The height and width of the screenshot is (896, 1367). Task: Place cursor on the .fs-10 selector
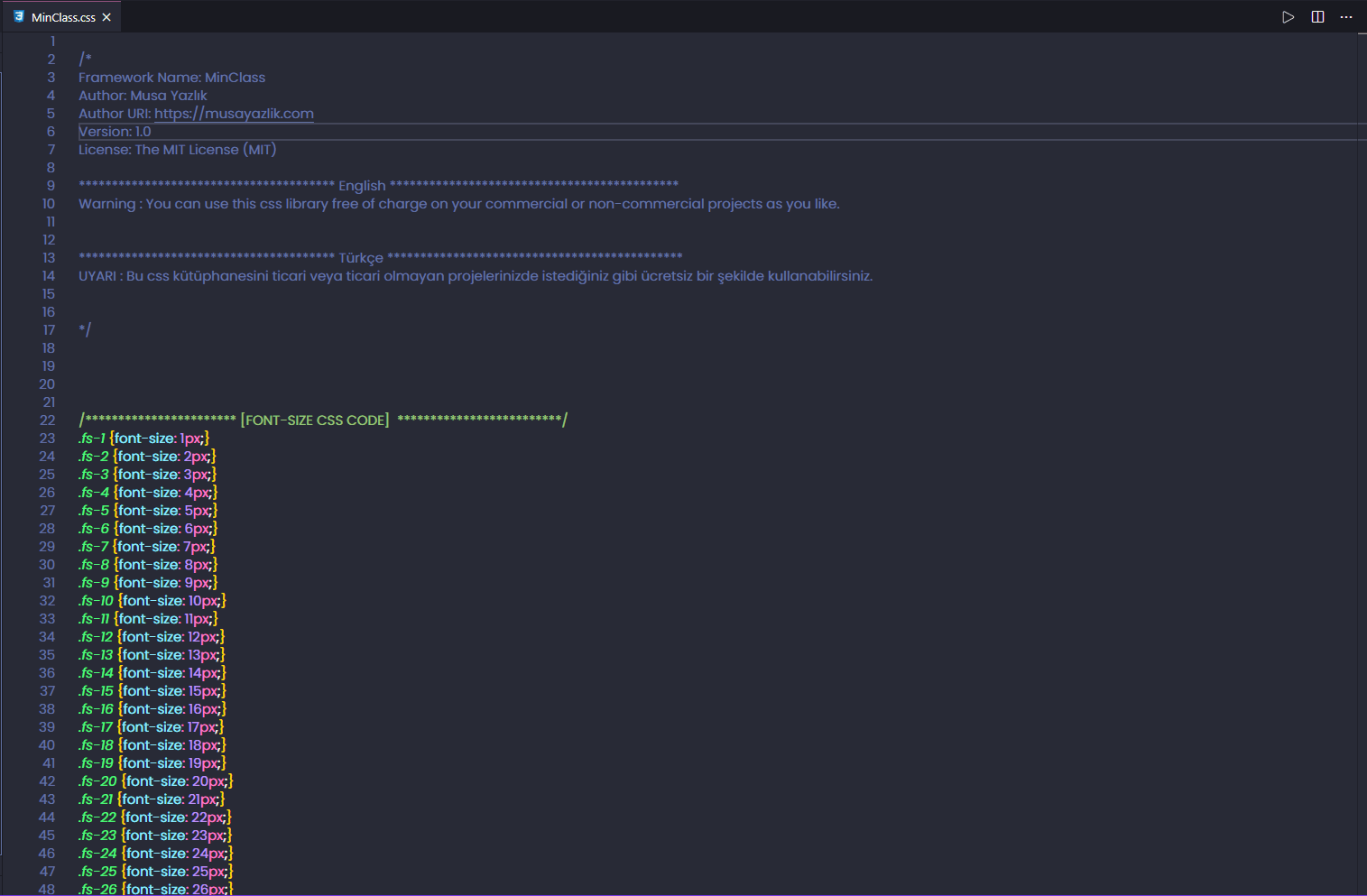(96, 601)
